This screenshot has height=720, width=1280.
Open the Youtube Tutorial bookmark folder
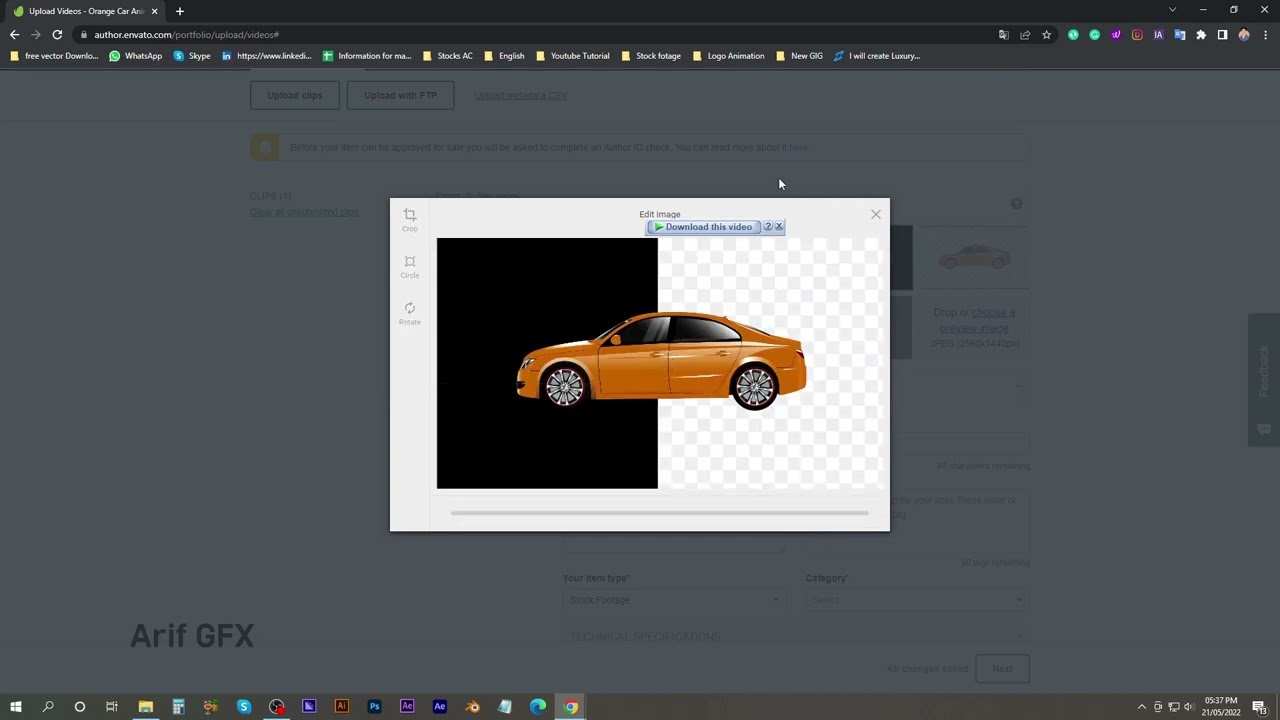click(573, 56)
